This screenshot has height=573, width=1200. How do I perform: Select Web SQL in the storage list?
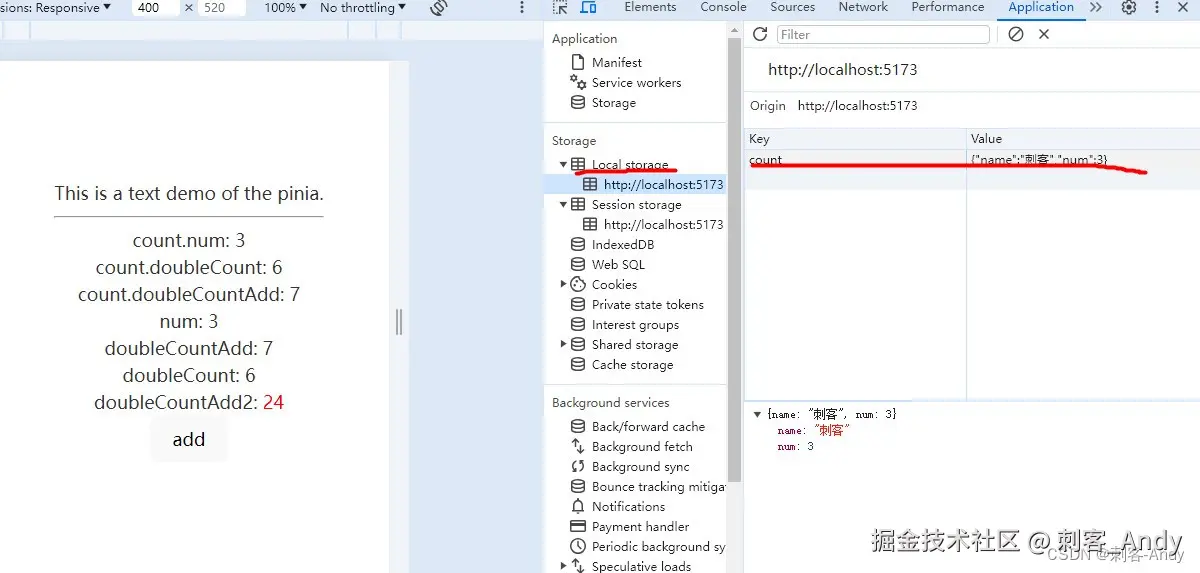[618, 264]
